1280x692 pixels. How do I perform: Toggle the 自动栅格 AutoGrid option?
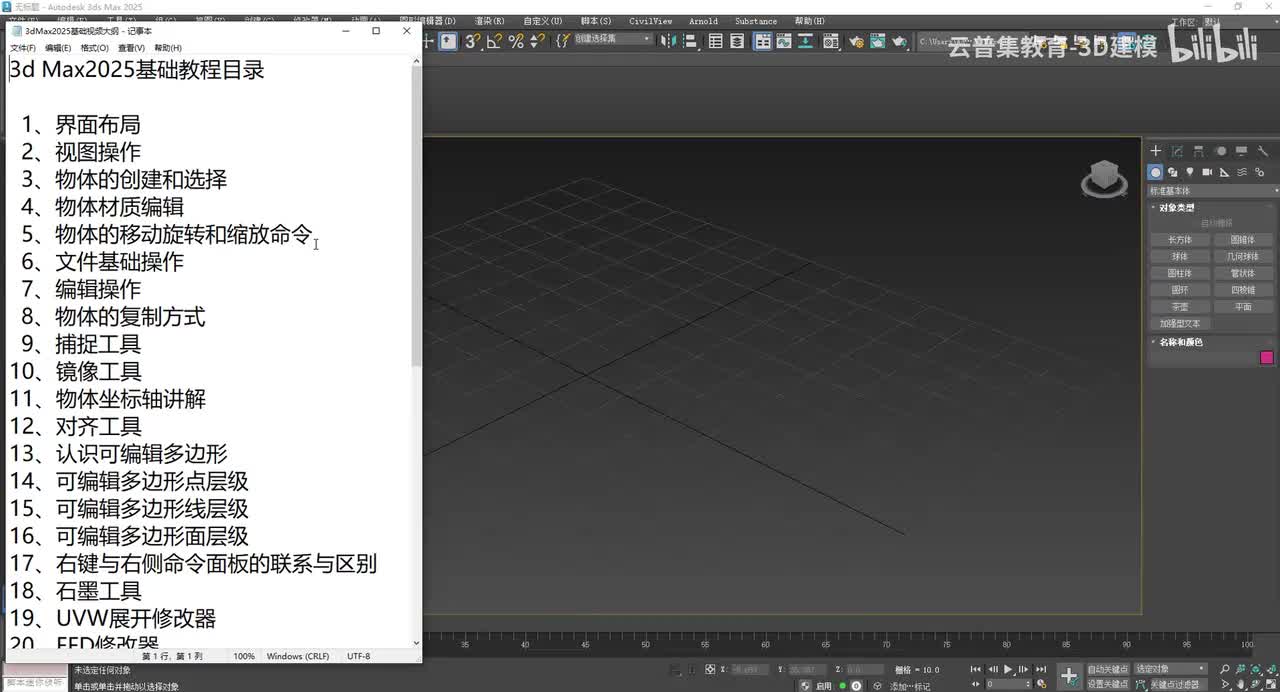pos(1216,223)
